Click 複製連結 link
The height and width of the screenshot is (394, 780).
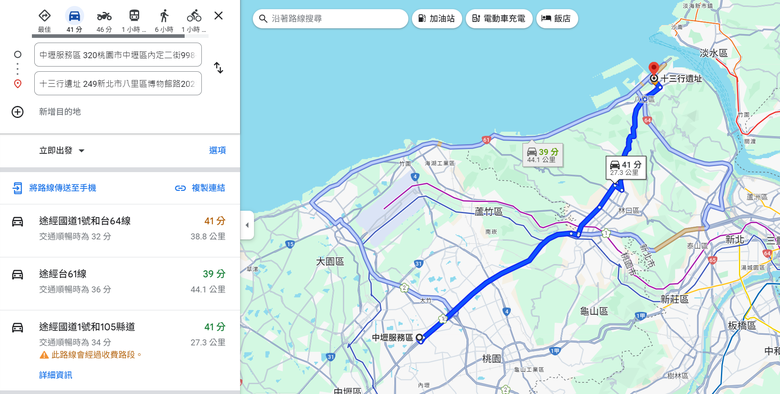pyautogui.click(x=208, y=188)
